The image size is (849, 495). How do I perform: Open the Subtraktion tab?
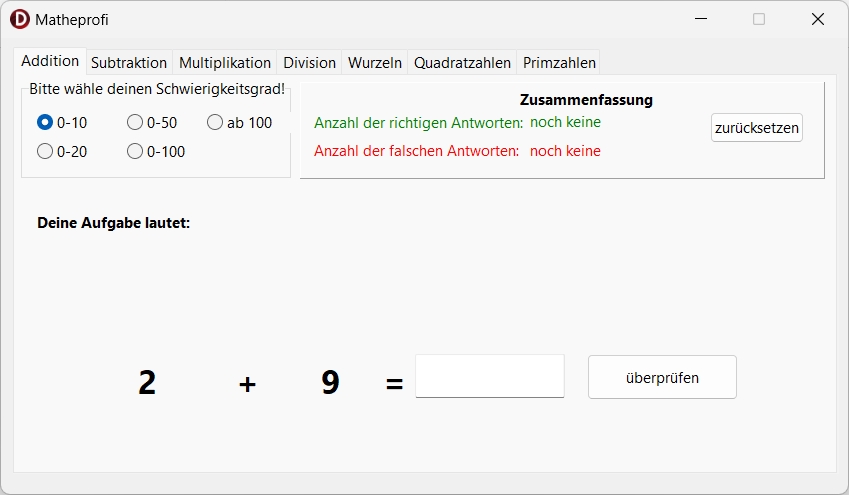(129, 62)
